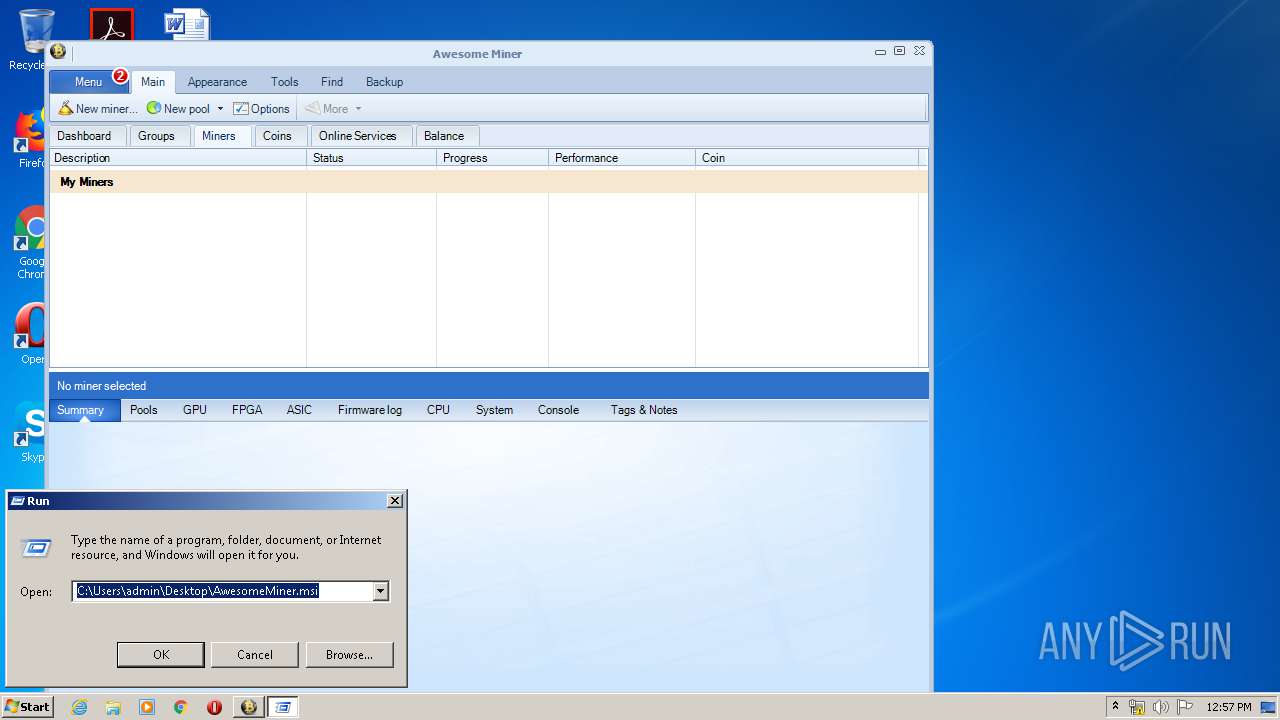Switch to the Main ribbon tab

tap(153, 82)
